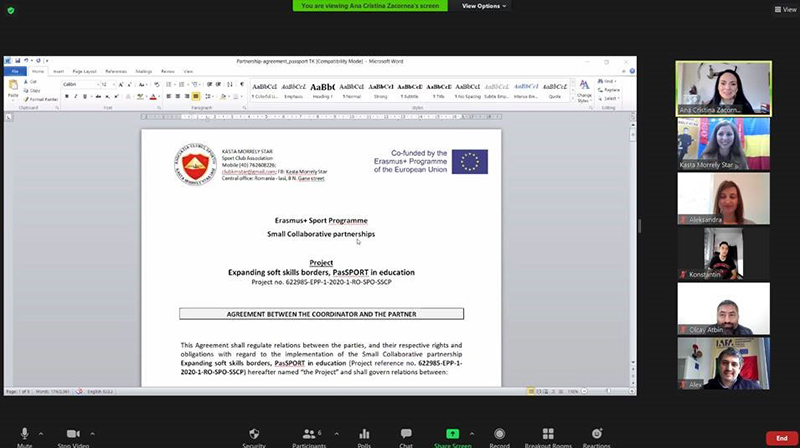Open the Font name Calibri dropdown
The width and height of the screenshot is (800, 448).
coord(98,84)
